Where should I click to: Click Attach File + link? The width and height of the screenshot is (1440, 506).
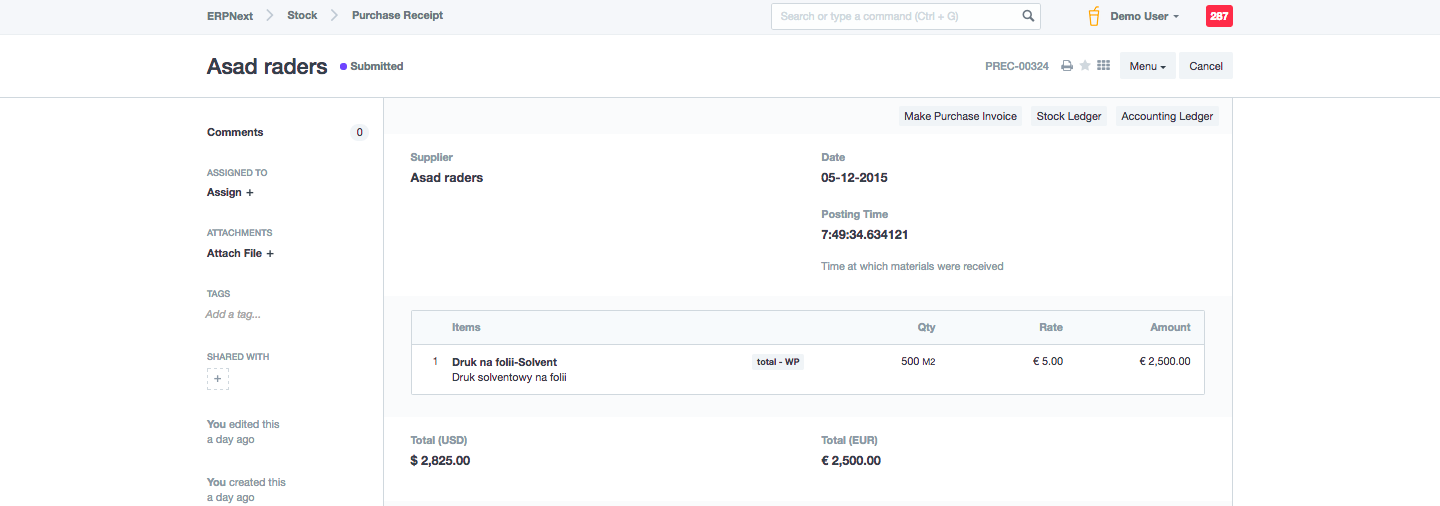(x=240, y=253)
